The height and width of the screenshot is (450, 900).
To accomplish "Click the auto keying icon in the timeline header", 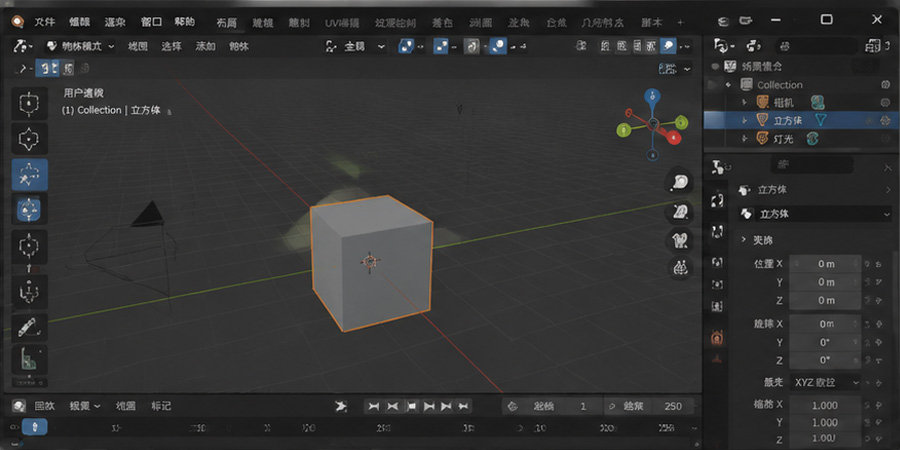I will point(341,406).
